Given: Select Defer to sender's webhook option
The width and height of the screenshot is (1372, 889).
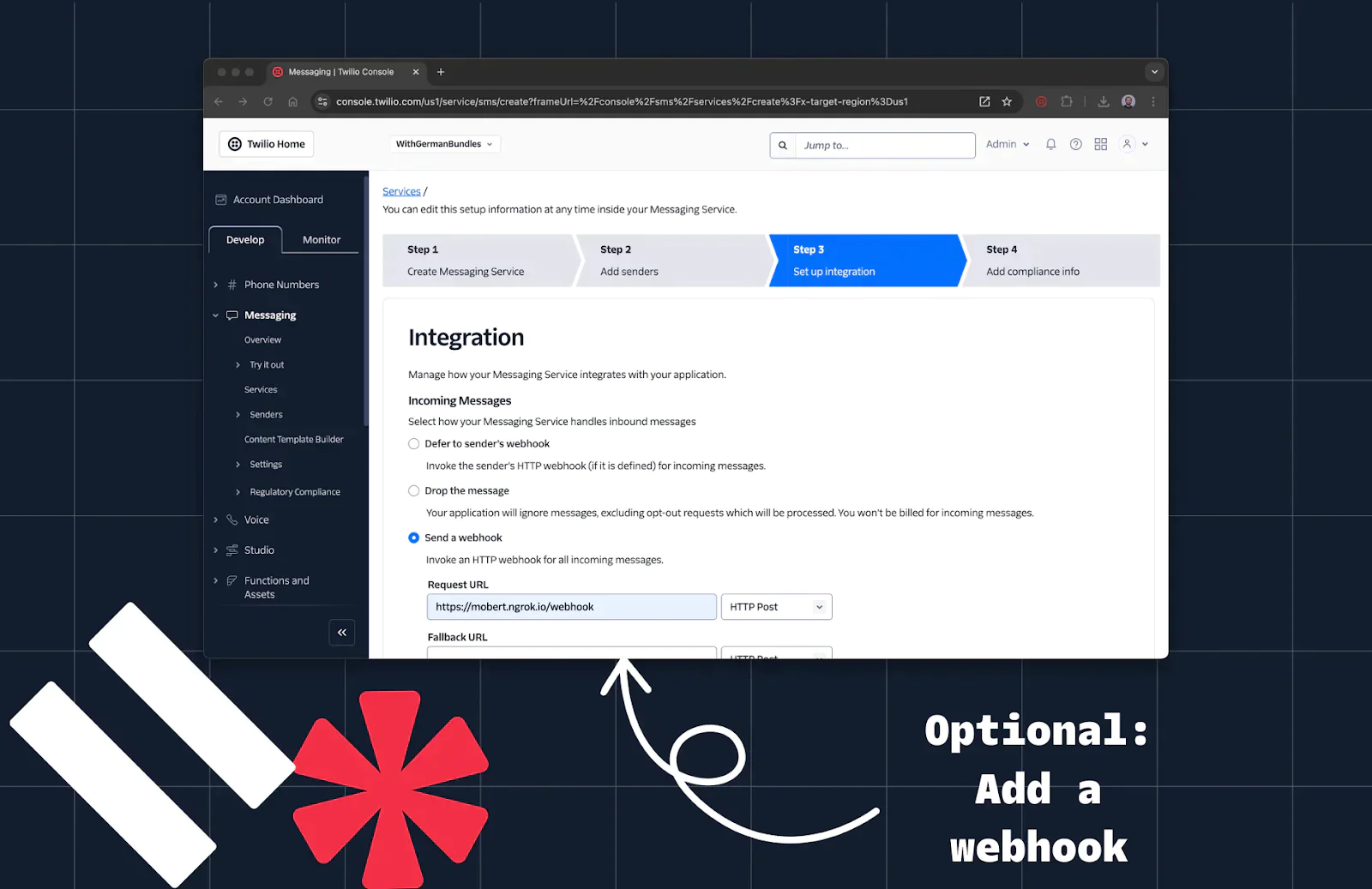Looking at the screenshot, I should (414, 444).
